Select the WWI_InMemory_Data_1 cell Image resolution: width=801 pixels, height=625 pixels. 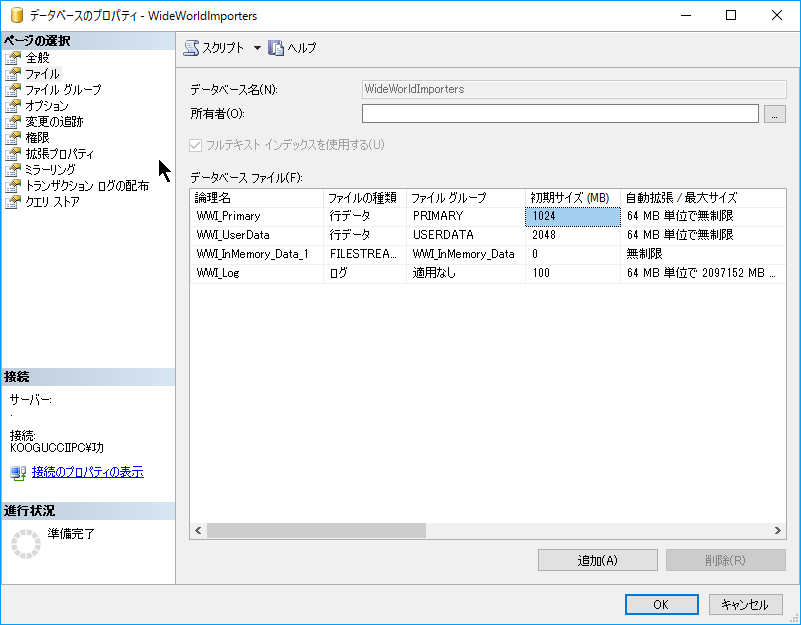coord(257,254)
